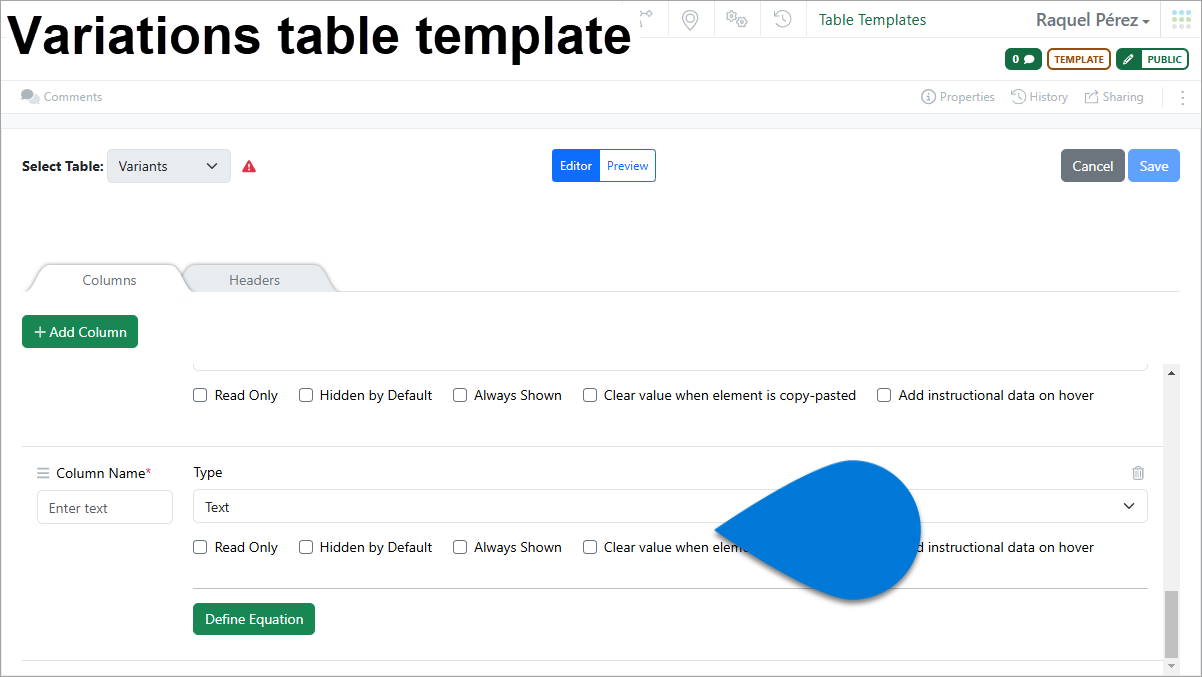Delete the column using the trash icon
This screenshot has width=1202, height=677.
tap(1137, 473)
